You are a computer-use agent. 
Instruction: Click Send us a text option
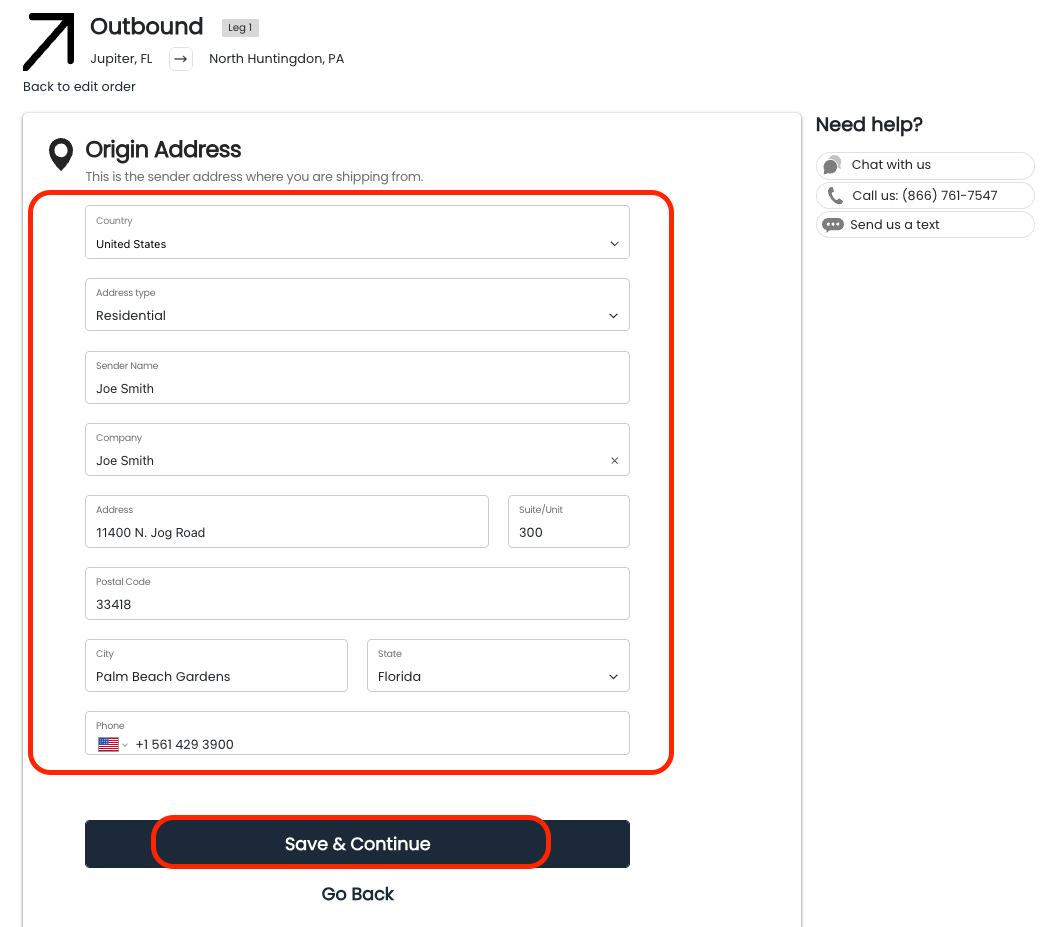(925, 225)
